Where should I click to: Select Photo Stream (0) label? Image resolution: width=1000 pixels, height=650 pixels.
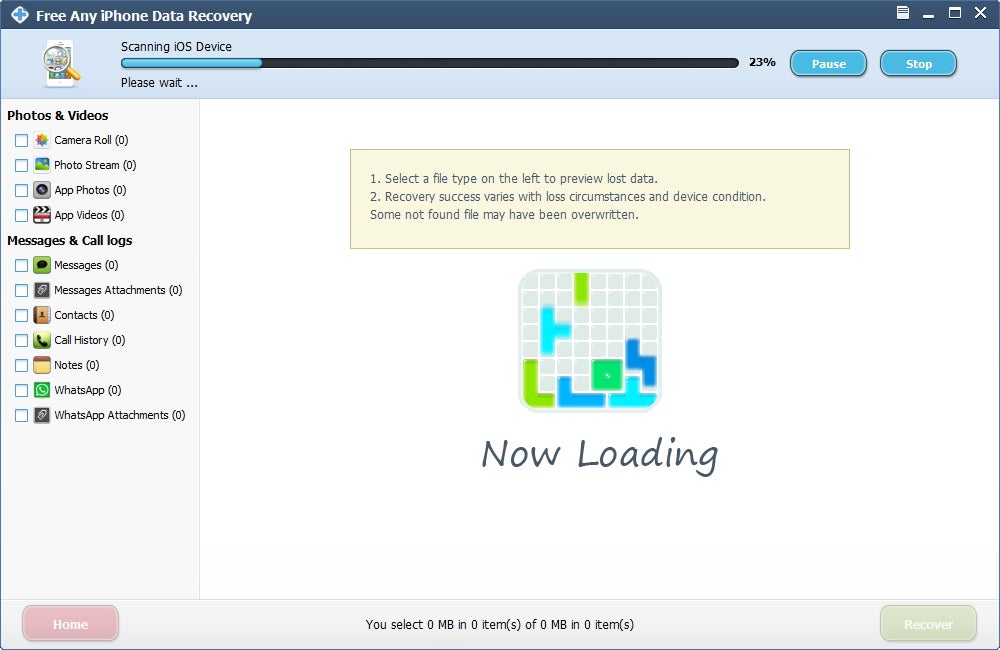[x=95, y=165]
